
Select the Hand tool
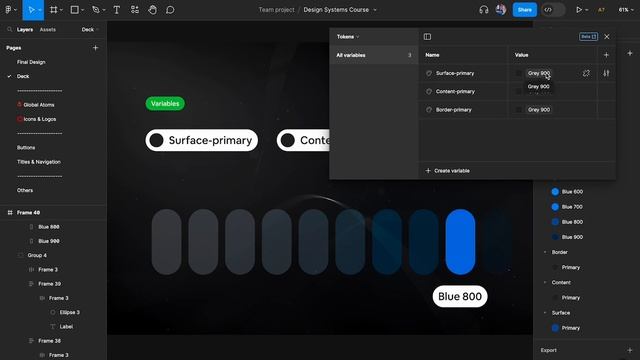pyautogui.click(x=152, y=10)
